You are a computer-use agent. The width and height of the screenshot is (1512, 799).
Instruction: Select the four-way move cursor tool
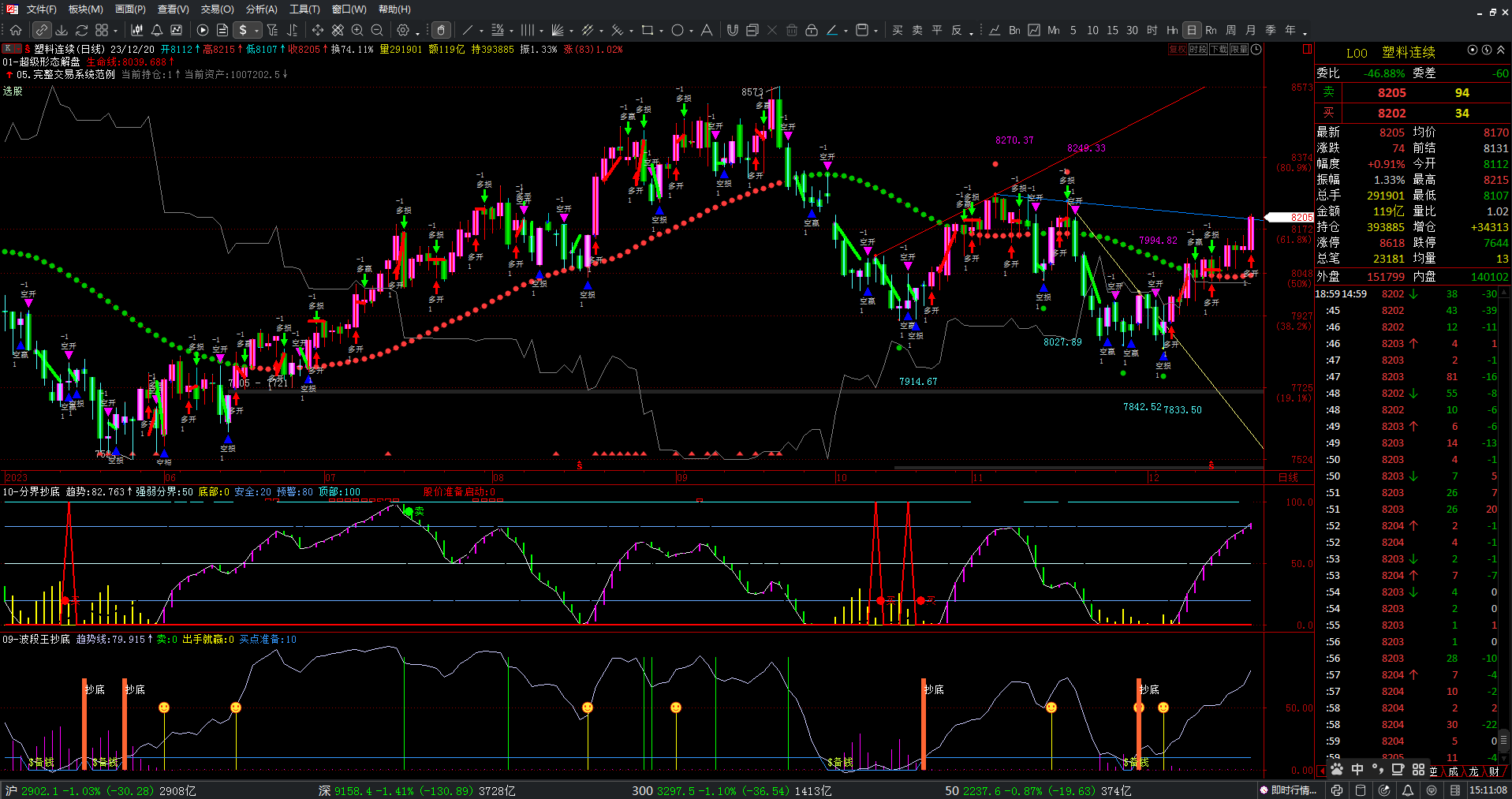pyautogui.click(x=318, y=30)
